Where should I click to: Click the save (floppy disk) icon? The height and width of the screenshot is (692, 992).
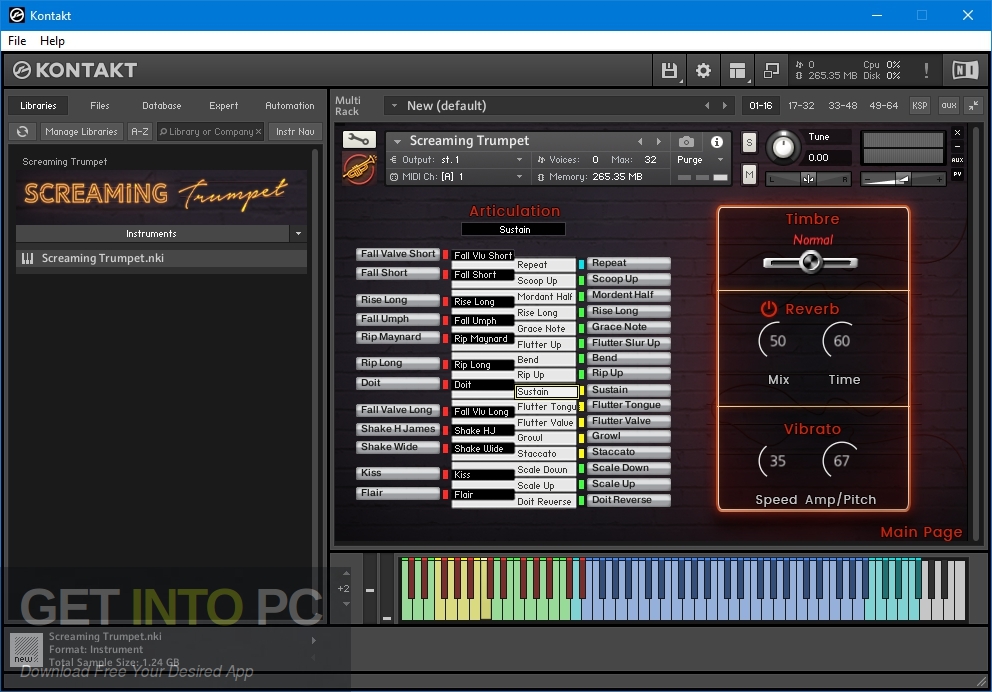(x=669, y=70)
